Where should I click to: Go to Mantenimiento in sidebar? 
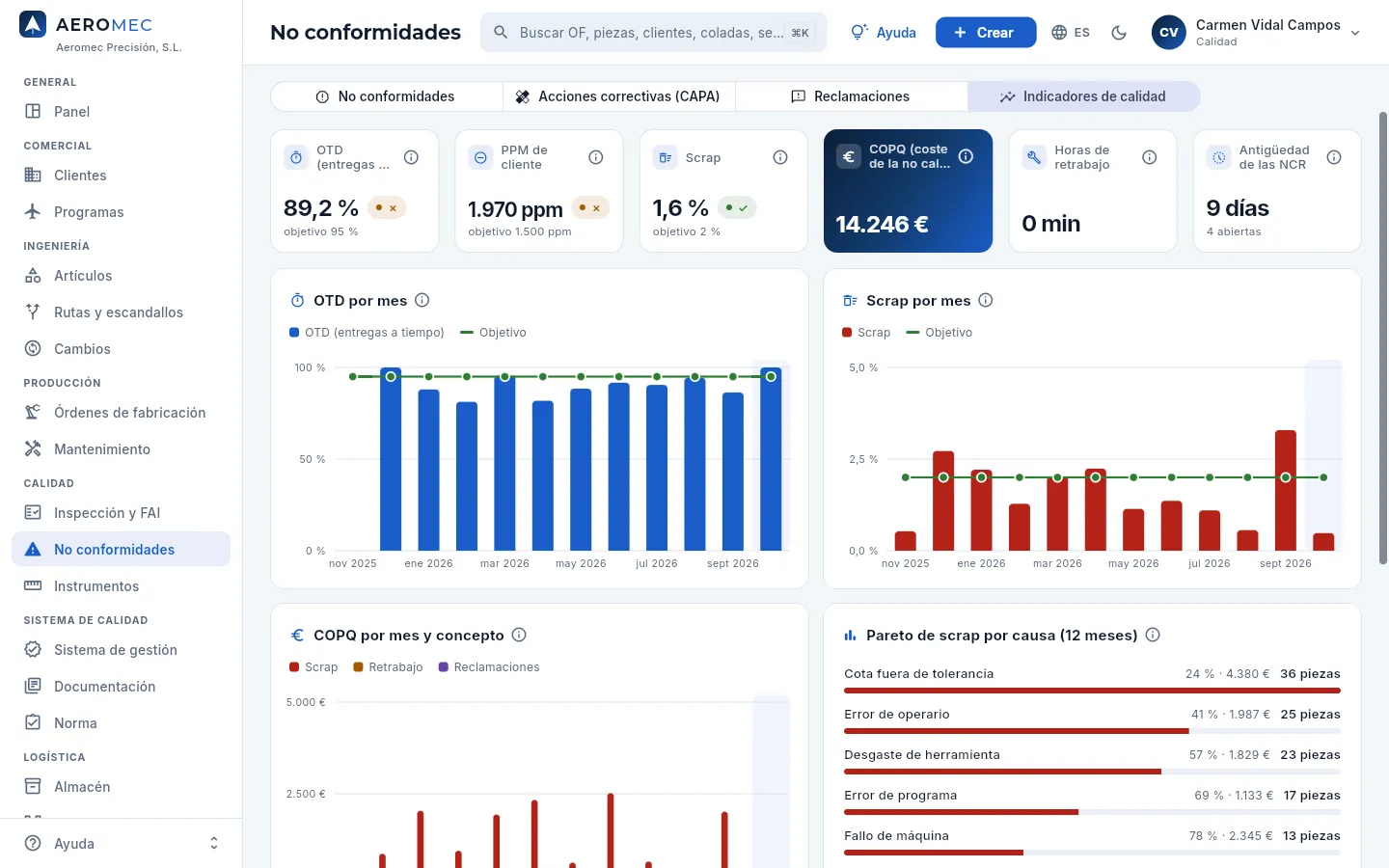tap(121, 449)
